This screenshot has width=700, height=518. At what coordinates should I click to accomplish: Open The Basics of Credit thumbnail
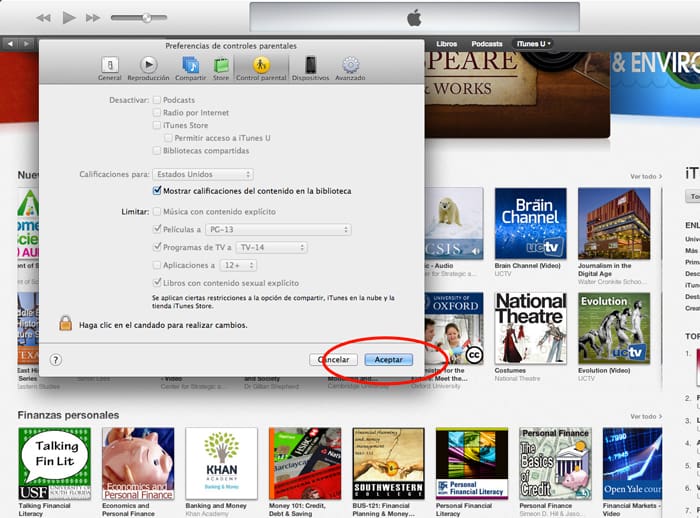pos(555,464)
